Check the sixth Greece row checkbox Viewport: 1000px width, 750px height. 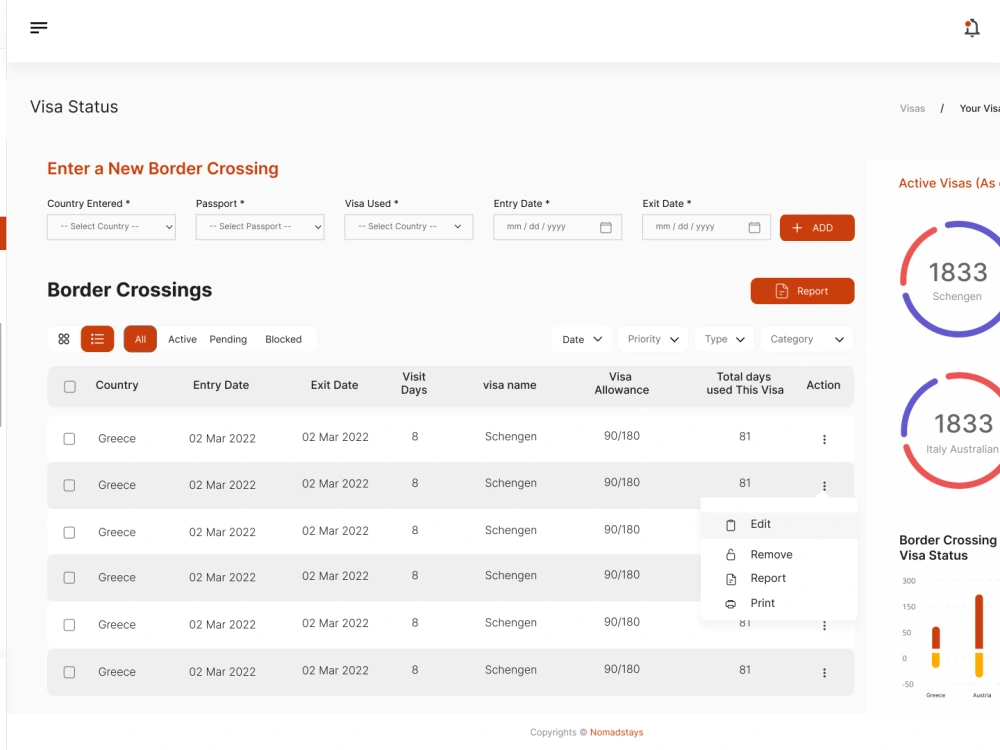point(69,672)
